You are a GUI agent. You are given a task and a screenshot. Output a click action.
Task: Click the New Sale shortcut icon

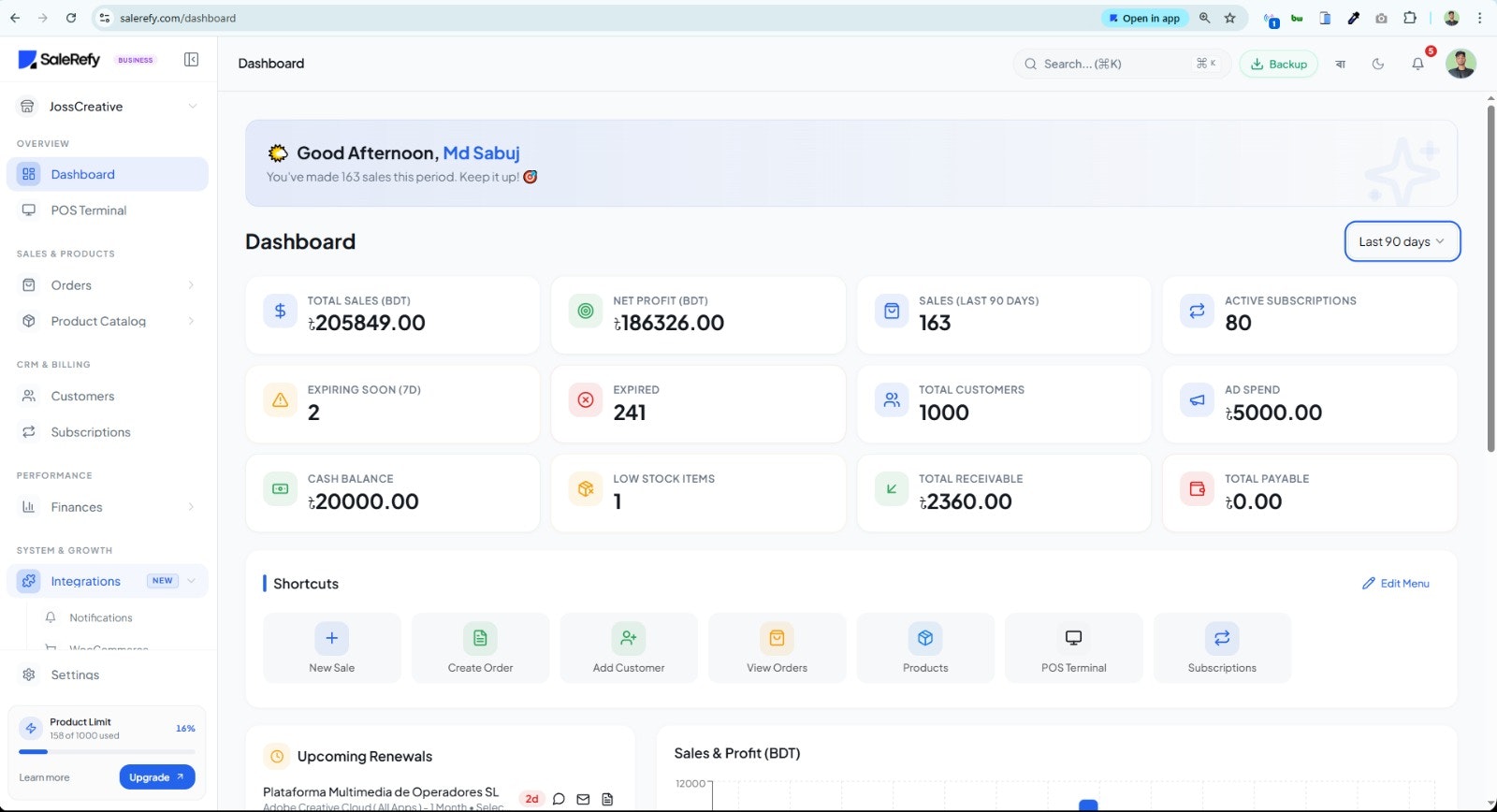point(331,638)
